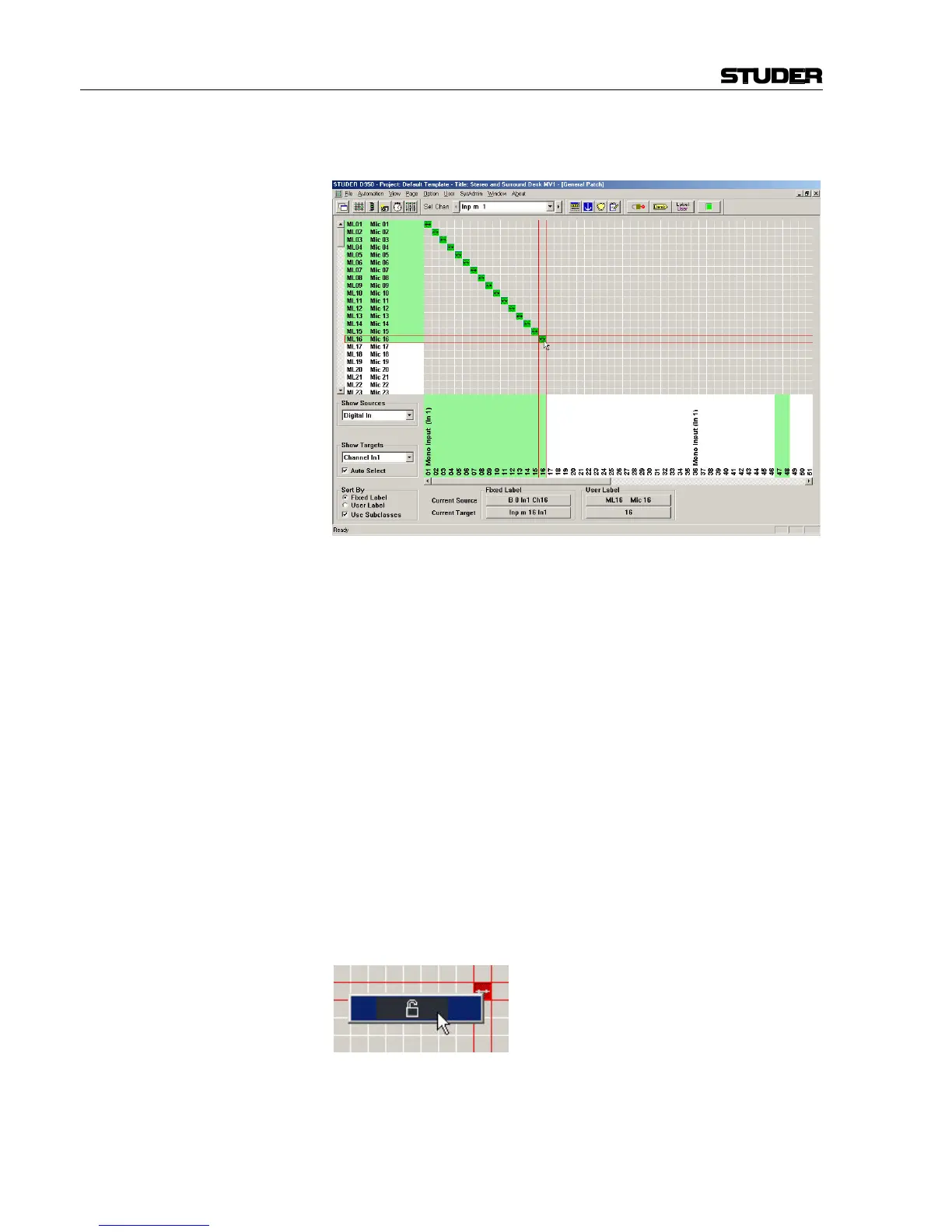Image resolution: width=952 pixels, height=1232 pixels.
Task: Toggle the patch point ML16 to input 16
Action: [x=542, y=339]
